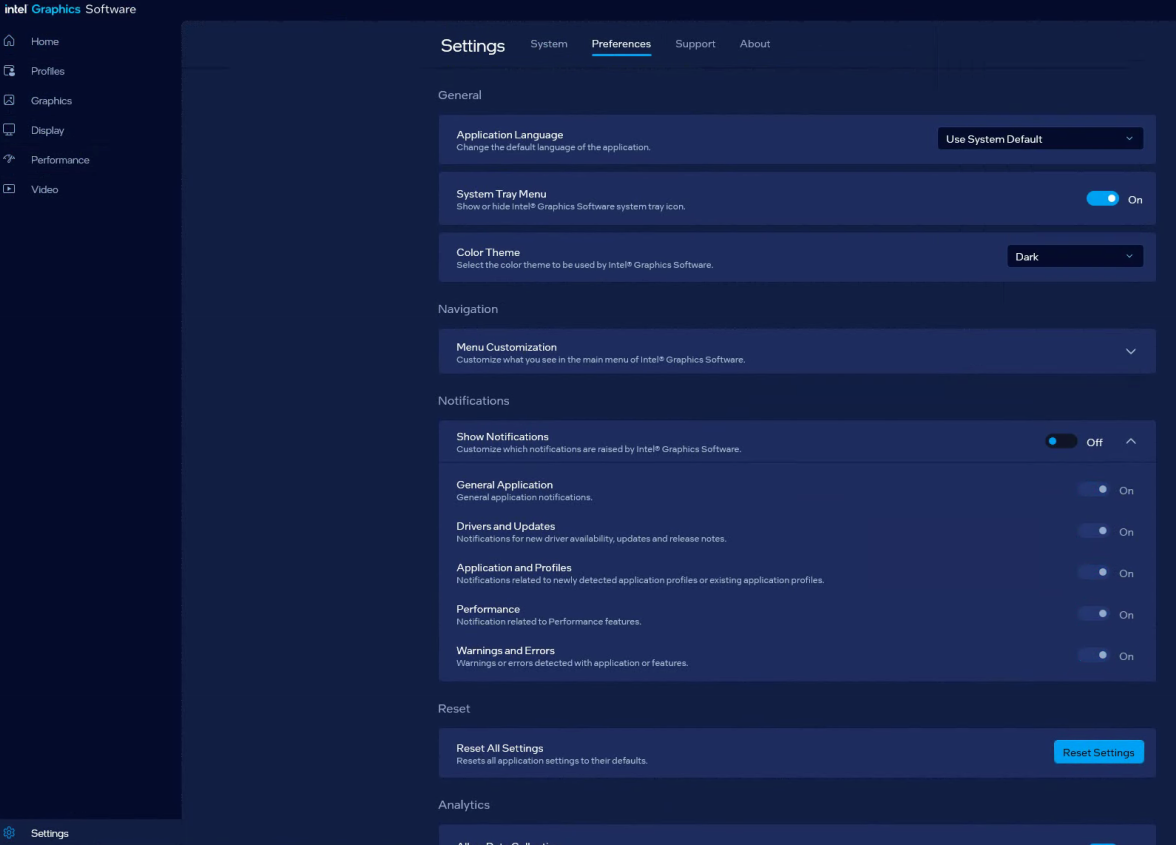
Task: Turn off Warnings and Errors notifications
Action: tap(1094, 655)
